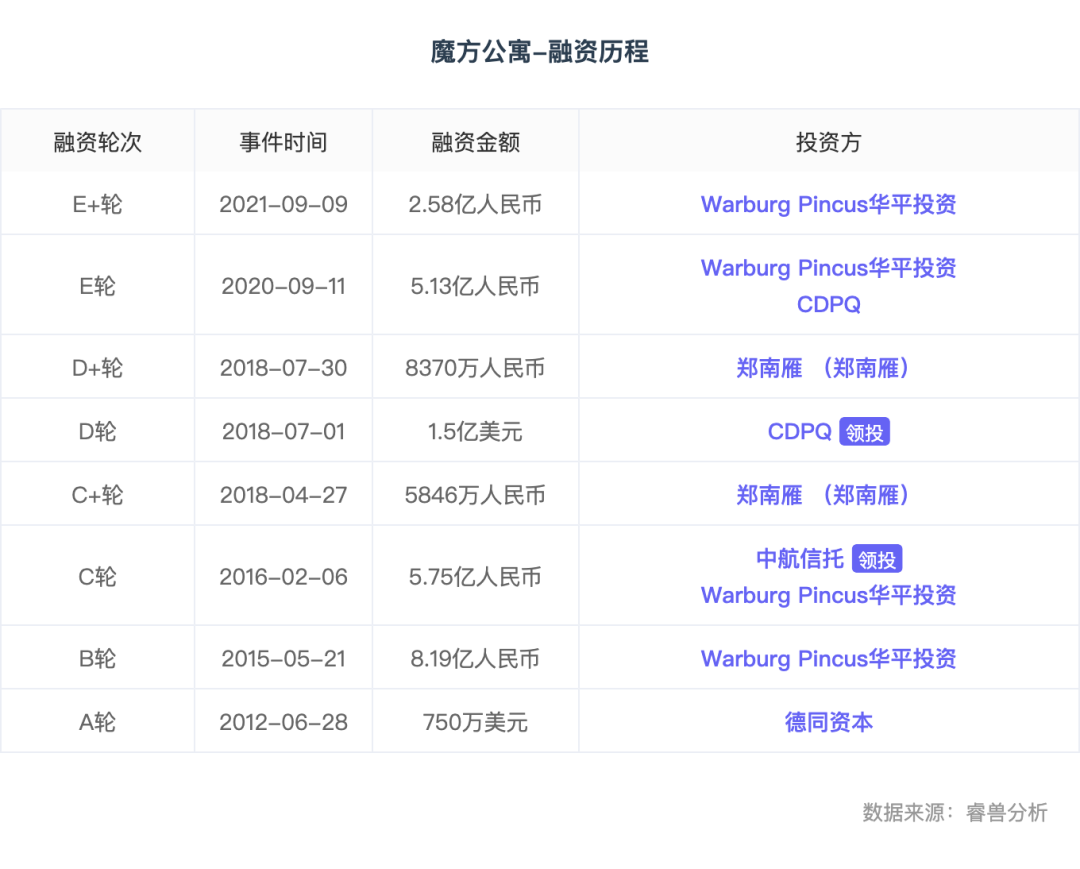This screenshot has height=869, width=1080.
Task: Click amount 5.75亿人民币
Action: pos(475,577)
